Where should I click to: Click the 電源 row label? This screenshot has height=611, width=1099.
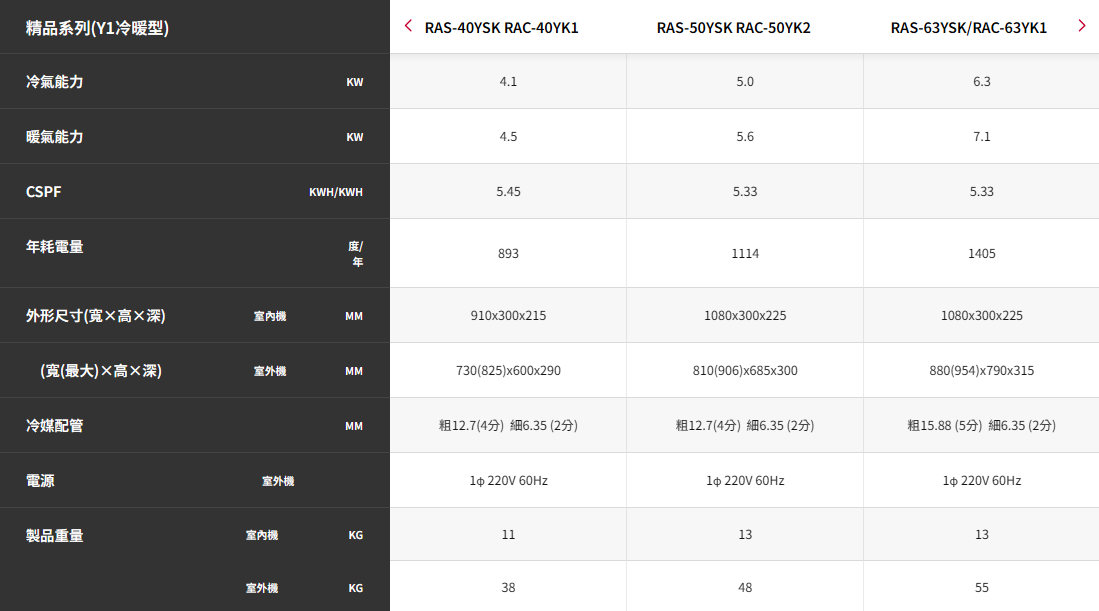coord(40,481)
